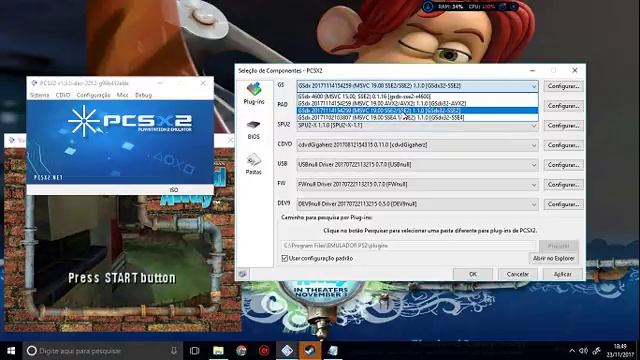Click 'Abrir no Explorer' button
The width and height of the screenshot is (640, 360).
point(553,258)
